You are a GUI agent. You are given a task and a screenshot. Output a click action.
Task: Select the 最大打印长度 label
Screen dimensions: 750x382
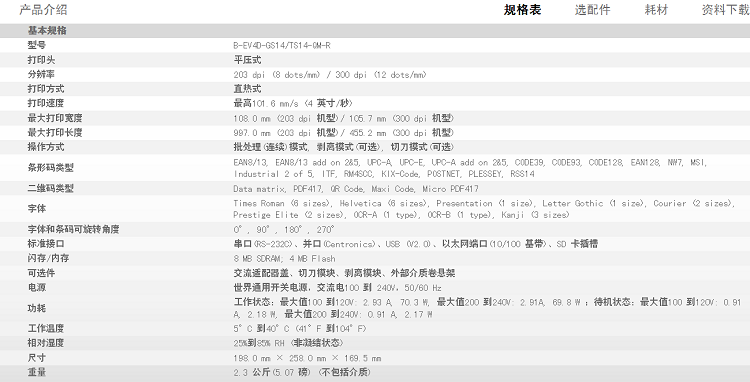pyautogui.click(x=55, y=132)
